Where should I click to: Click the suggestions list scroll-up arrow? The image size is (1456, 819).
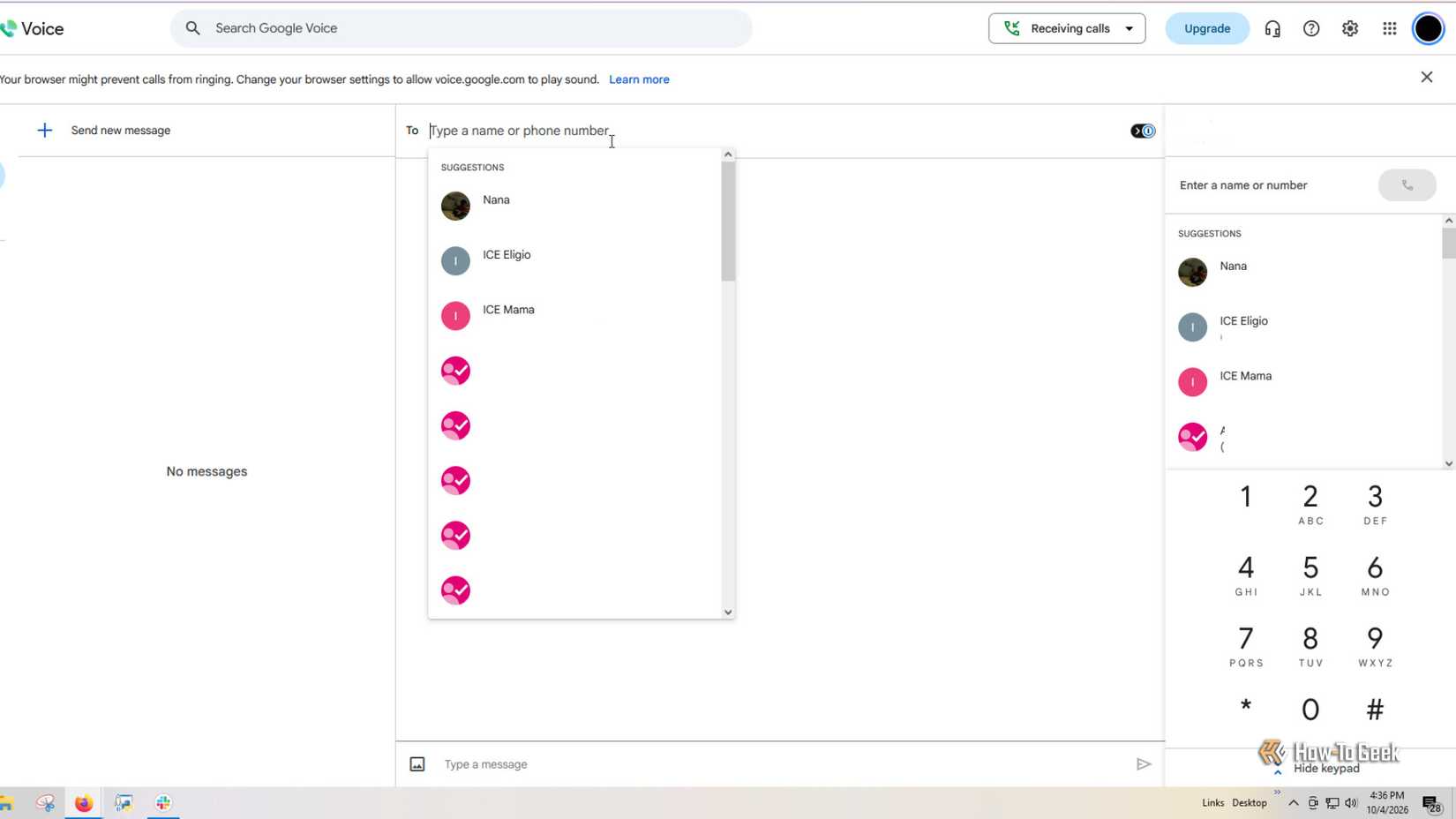click(x=728, y=154)
